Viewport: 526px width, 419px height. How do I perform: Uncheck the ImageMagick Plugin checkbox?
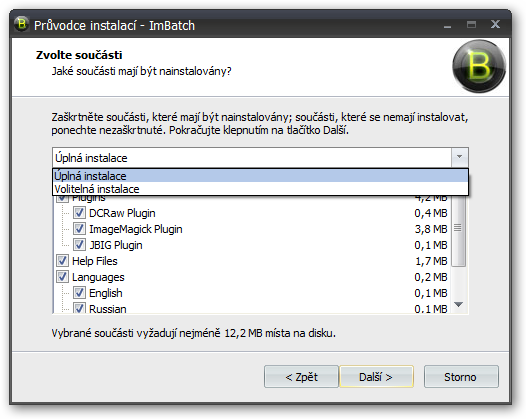point(79,229)
